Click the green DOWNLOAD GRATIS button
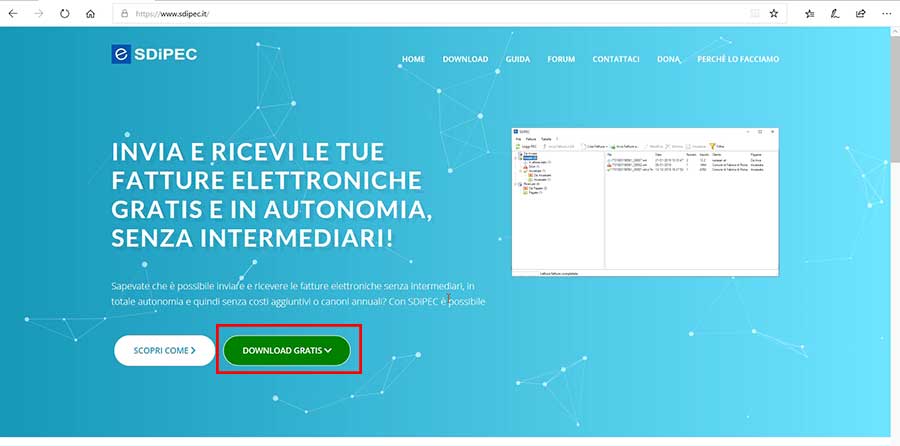The image size is (900, 446). click(x=287, y=350)
